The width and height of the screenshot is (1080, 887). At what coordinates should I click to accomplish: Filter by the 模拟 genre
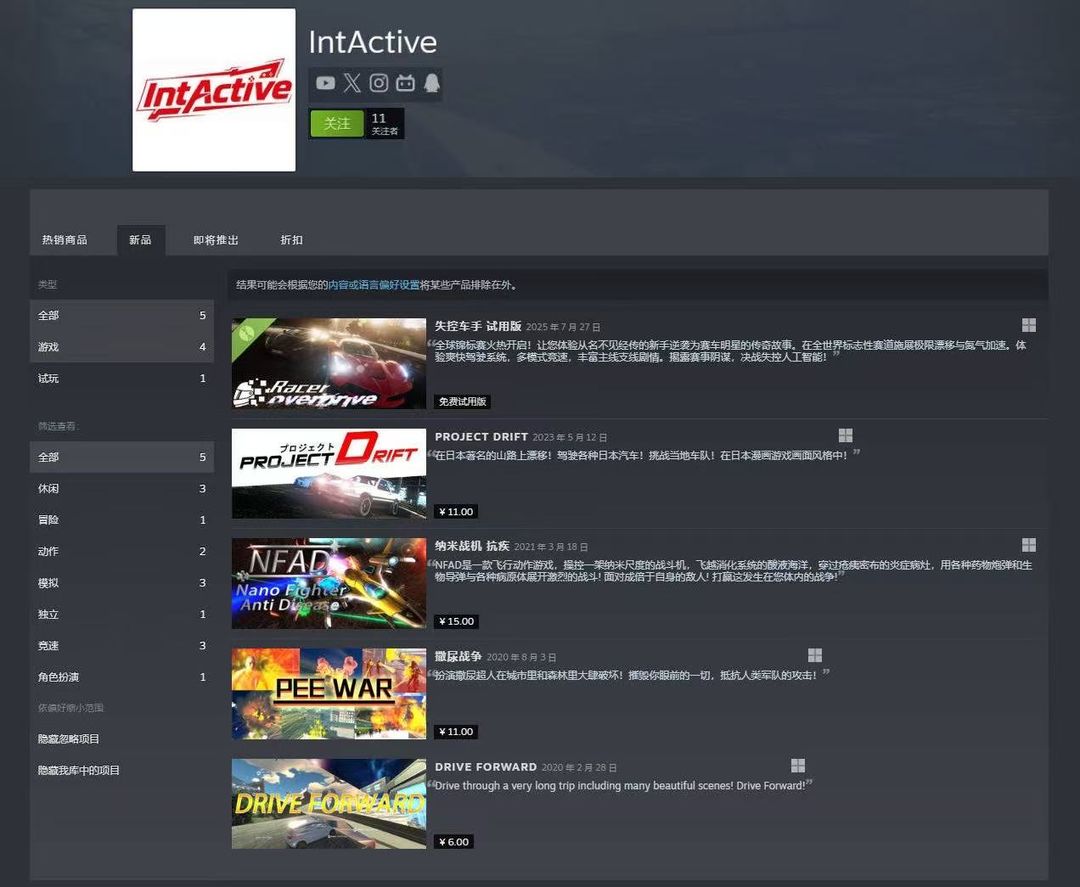click(x=122, y=583)
